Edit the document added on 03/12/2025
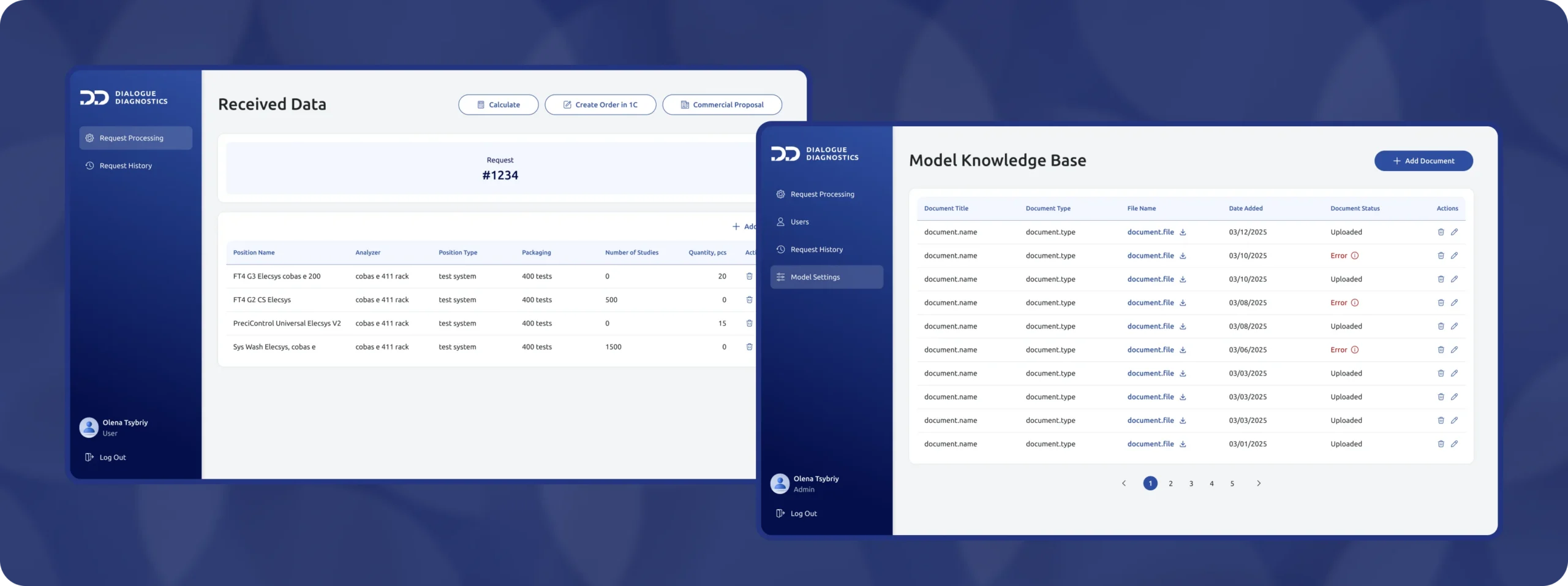1568x586 pixels. click(1454, 232)
